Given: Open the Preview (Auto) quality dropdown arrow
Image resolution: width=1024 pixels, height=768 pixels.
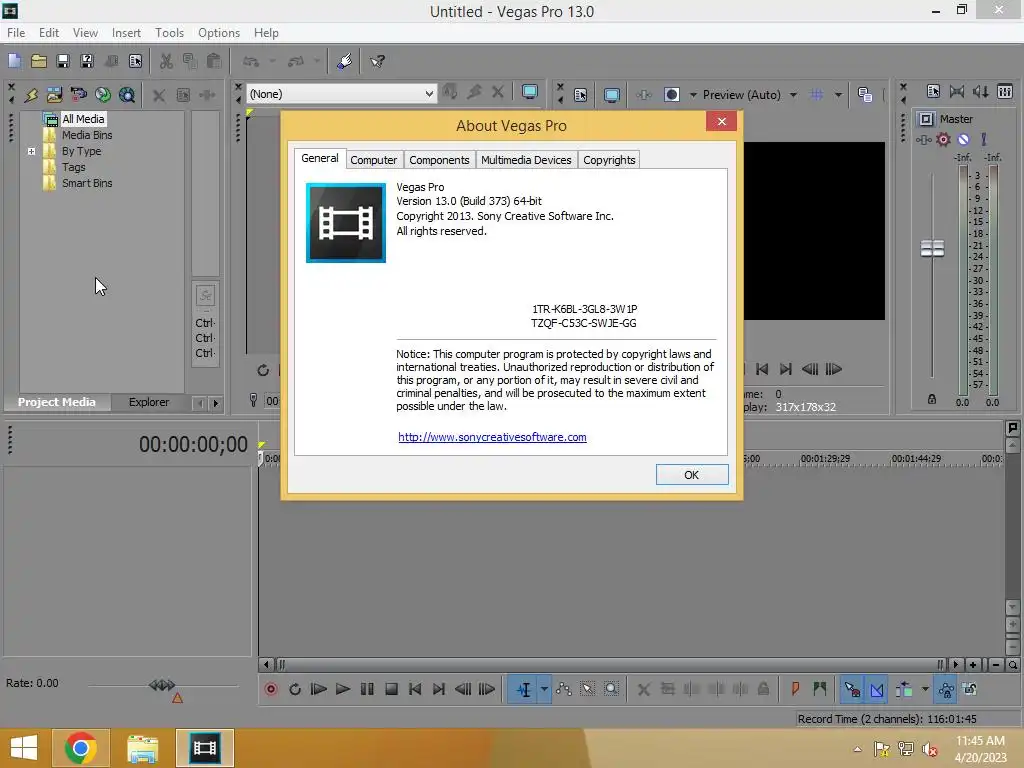Looking at the screenshot, I should pyautogui.click(x=793, y=95).
